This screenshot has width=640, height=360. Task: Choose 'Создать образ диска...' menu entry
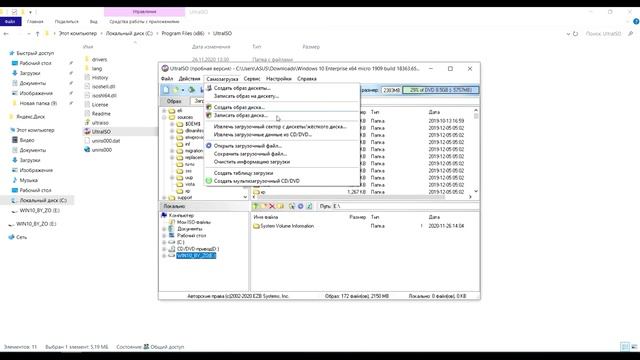click(239, 107)
